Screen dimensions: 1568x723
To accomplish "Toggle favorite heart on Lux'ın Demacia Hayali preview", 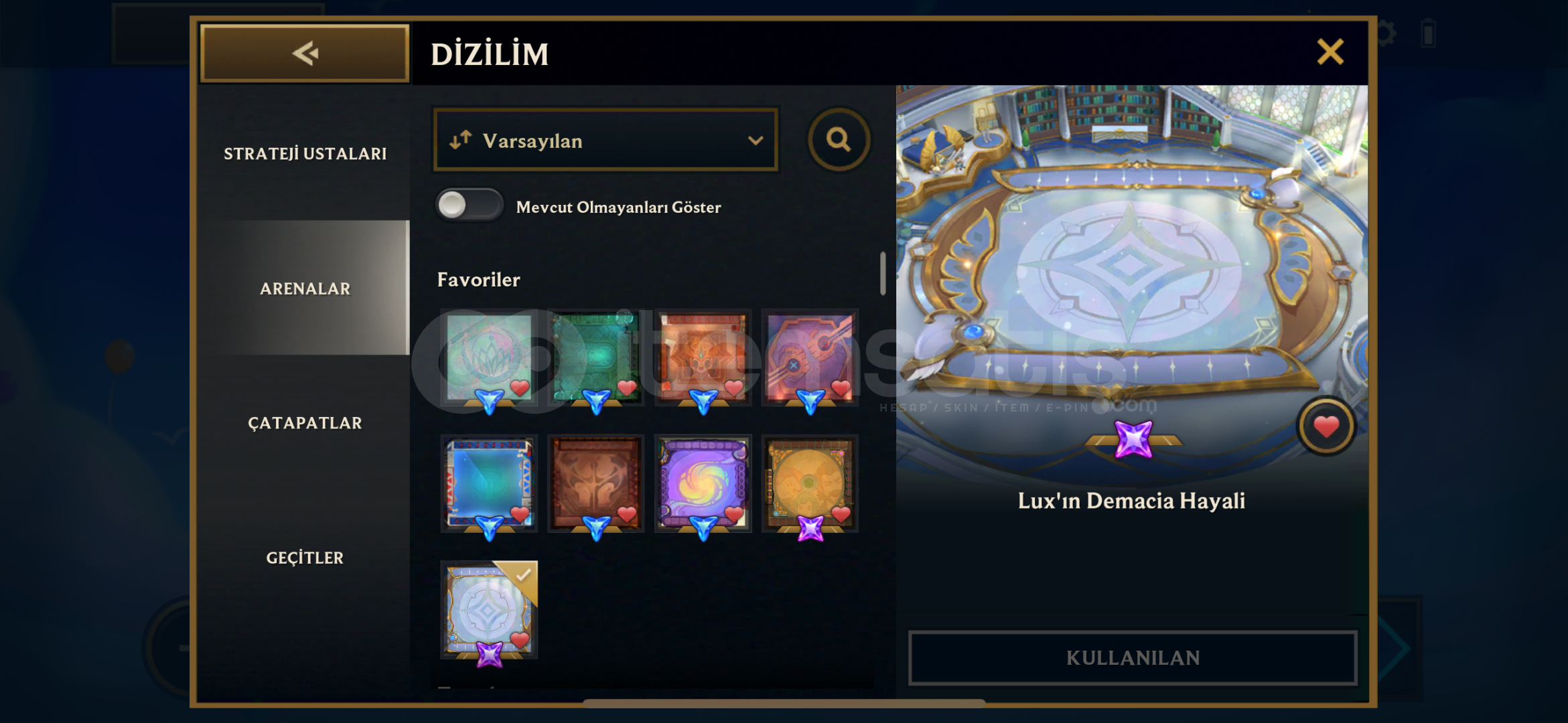I will click(1326, 426).
